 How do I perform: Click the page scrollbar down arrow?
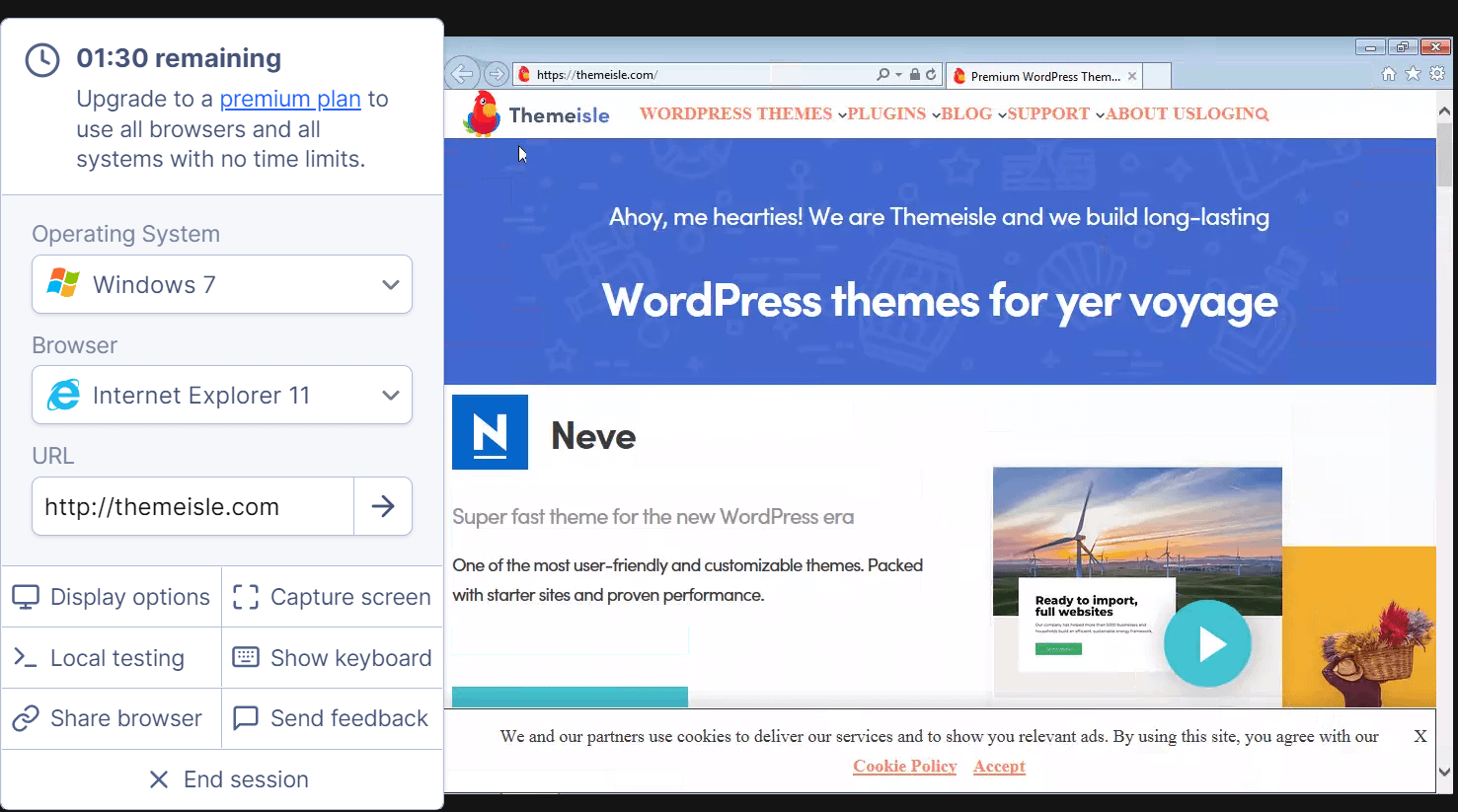1445,773
